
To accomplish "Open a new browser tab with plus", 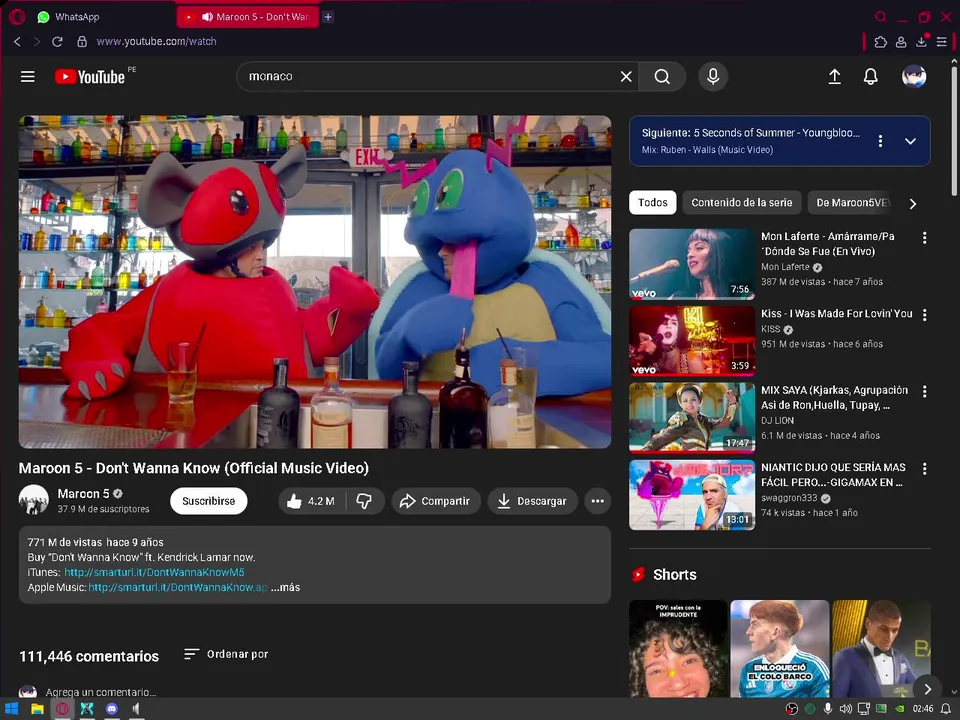I will tap(328, 17).
